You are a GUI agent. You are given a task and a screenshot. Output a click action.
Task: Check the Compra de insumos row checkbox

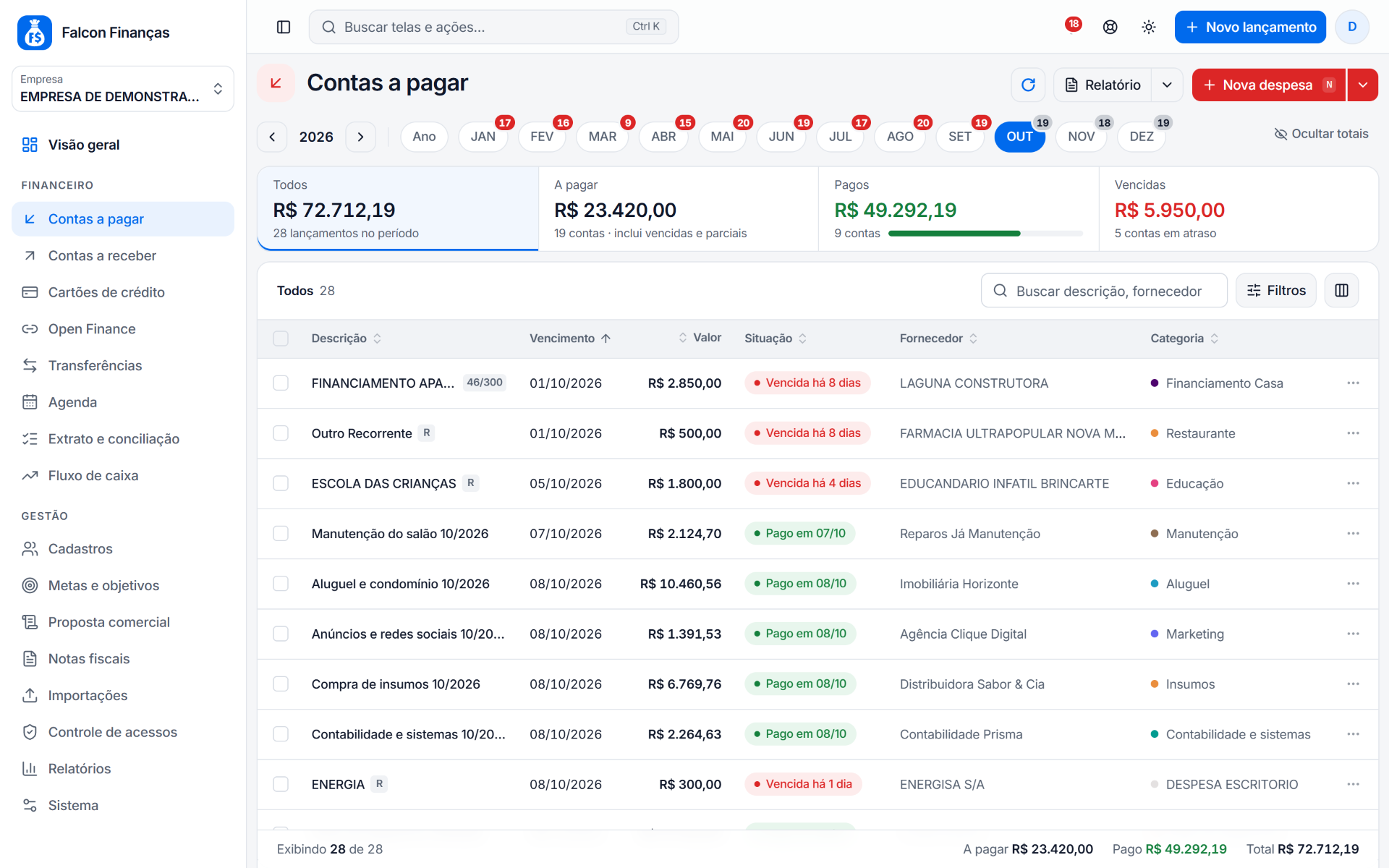click(281, 684)
